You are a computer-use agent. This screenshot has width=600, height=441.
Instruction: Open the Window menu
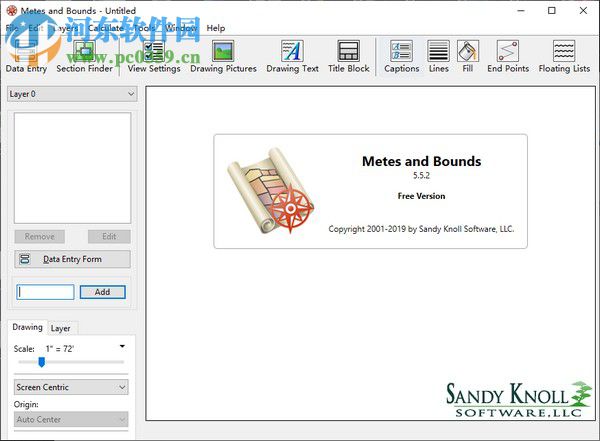tap(181, 28)
